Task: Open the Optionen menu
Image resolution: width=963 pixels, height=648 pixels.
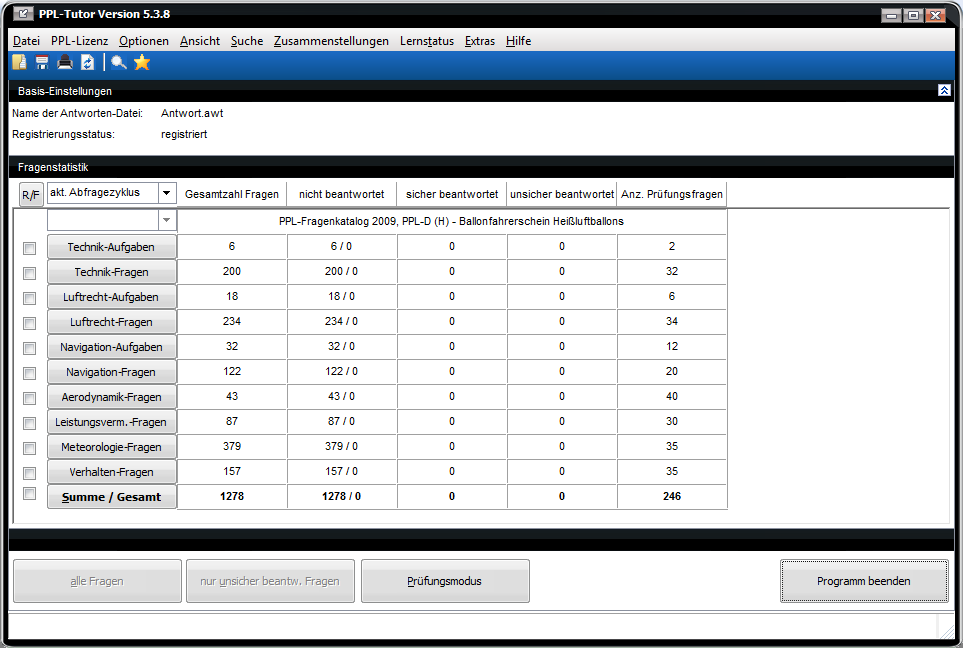Action: (144, 41)
